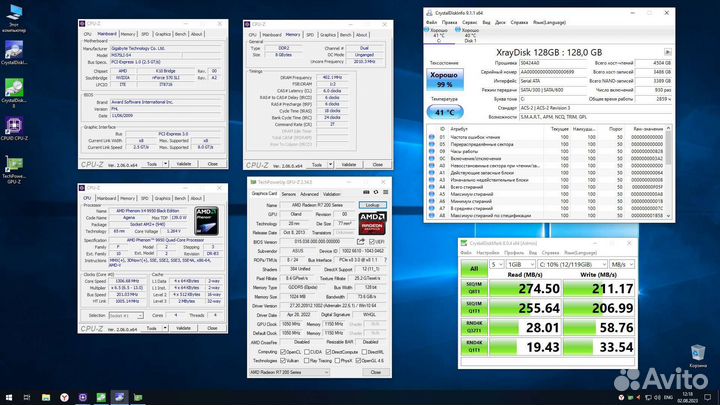Viewport: 720px width, 405px height.
Task: Toggle the OpenGL 4.6 checkbox in GPU-Z
Action: click(x=359, y=361)
